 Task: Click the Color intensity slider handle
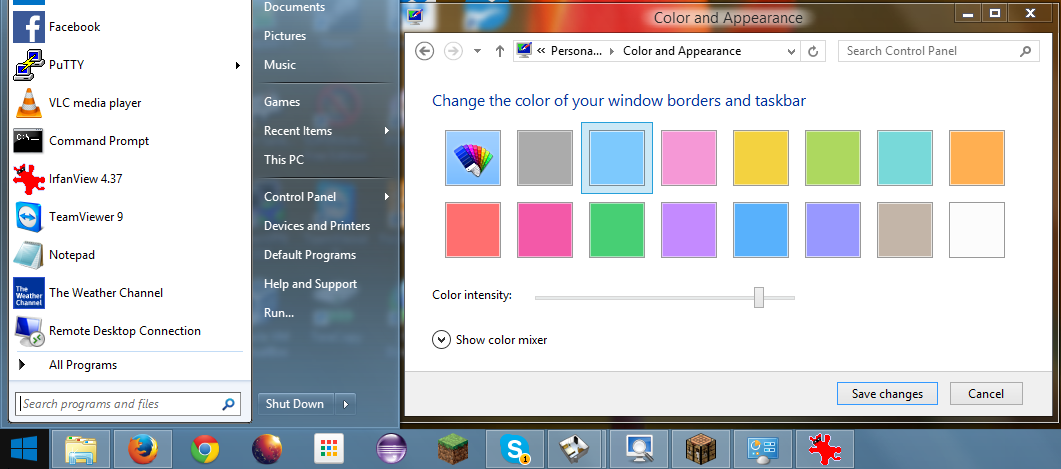click(759, 297)
